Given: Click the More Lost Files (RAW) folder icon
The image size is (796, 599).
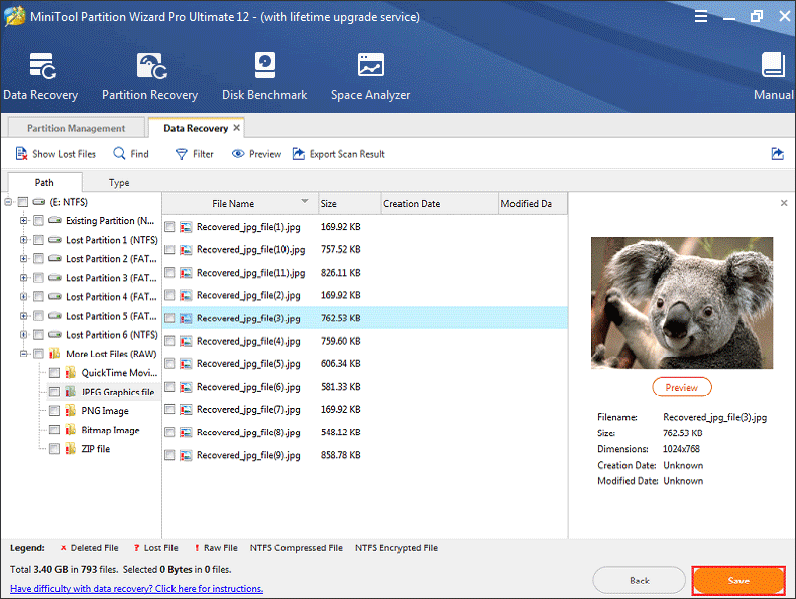Looking at the screenshot, I should 54,354.
